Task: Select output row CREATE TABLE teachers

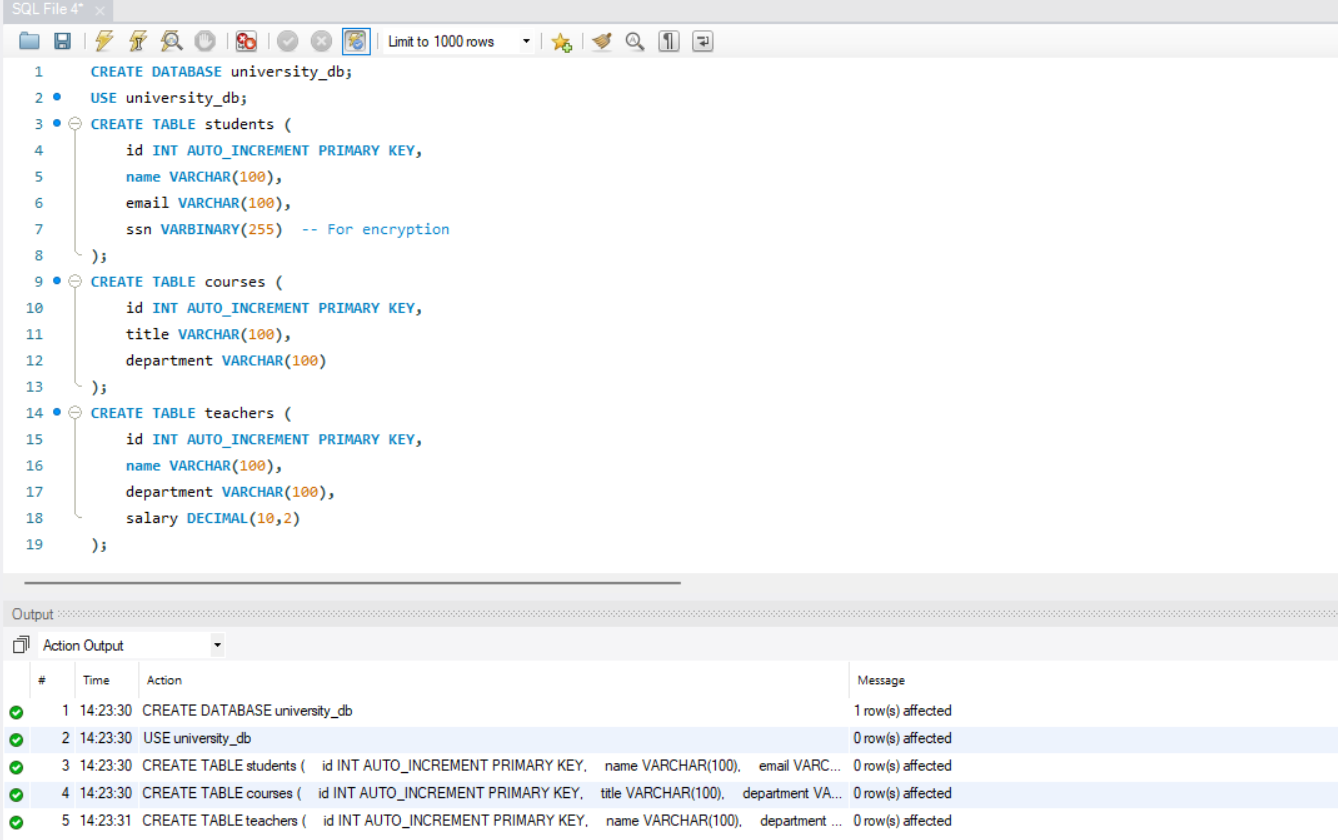Action: [x=669, y=821]
